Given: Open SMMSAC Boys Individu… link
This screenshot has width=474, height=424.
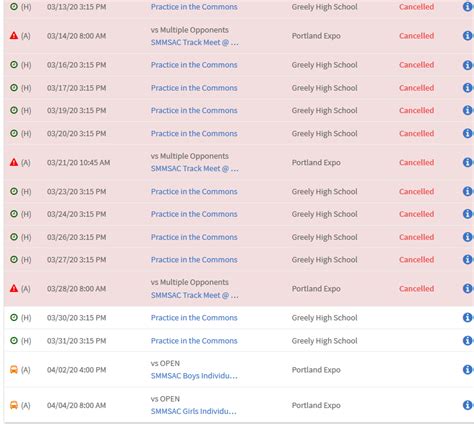Looking at the screenshot, I should coord(194,376).
